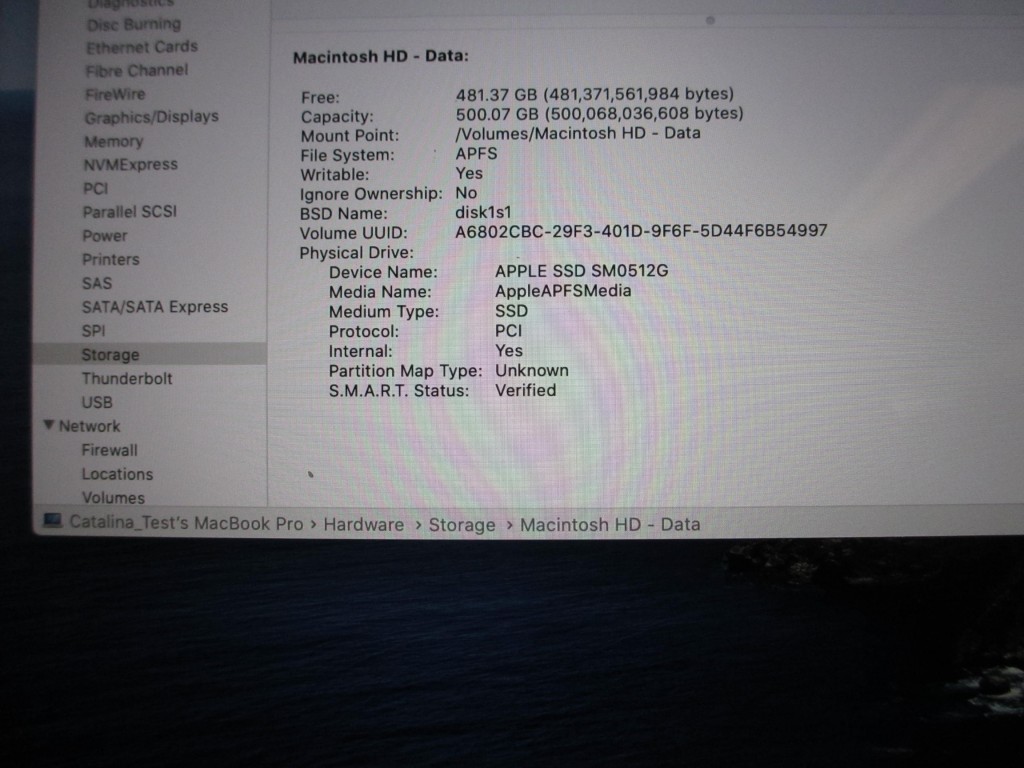Select SAS sidebar entry
The height and width of the screenshot is (768, 1024).
(97, 283)
